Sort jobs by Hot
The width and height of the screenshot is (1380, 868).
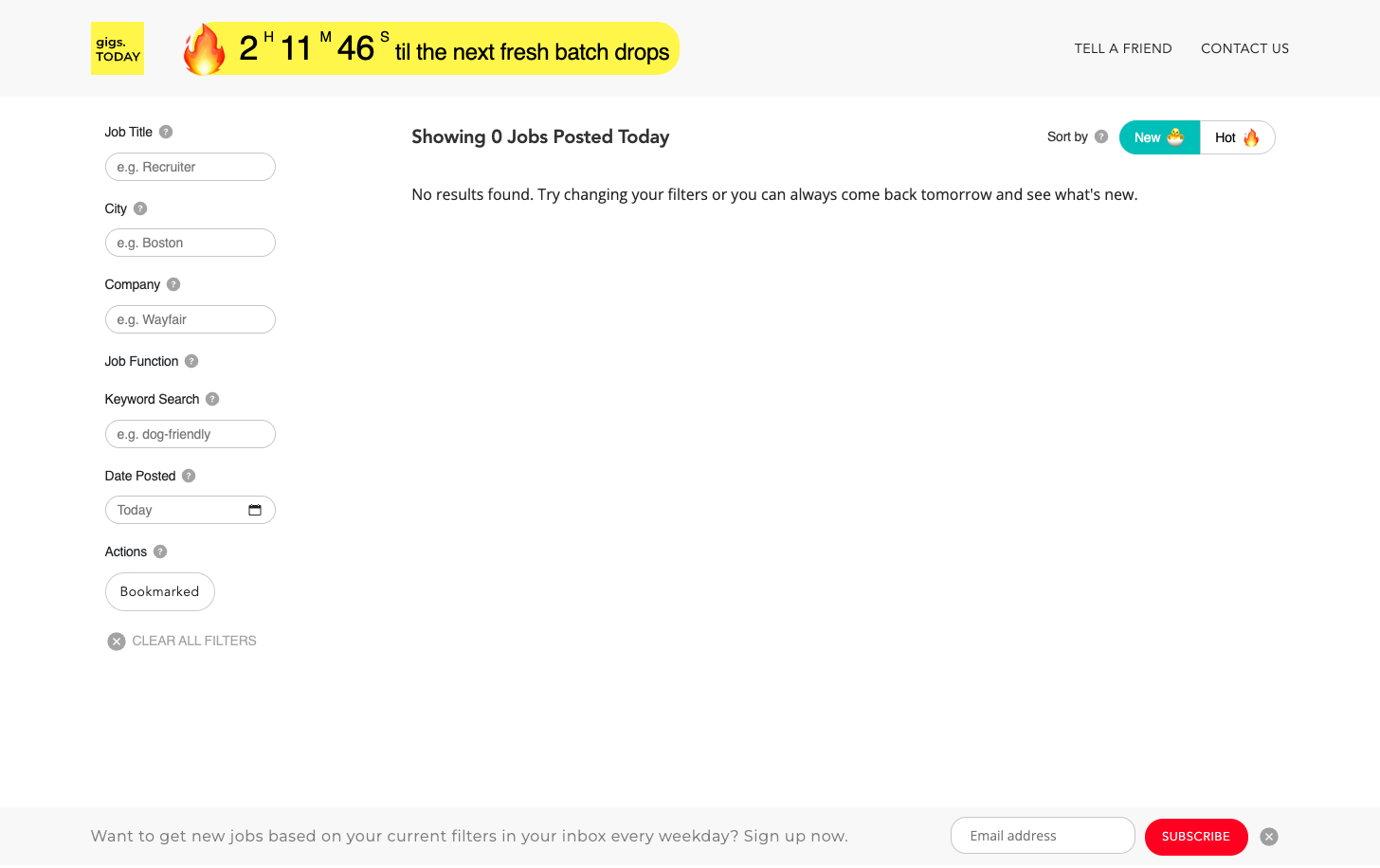click(1236, 137)
